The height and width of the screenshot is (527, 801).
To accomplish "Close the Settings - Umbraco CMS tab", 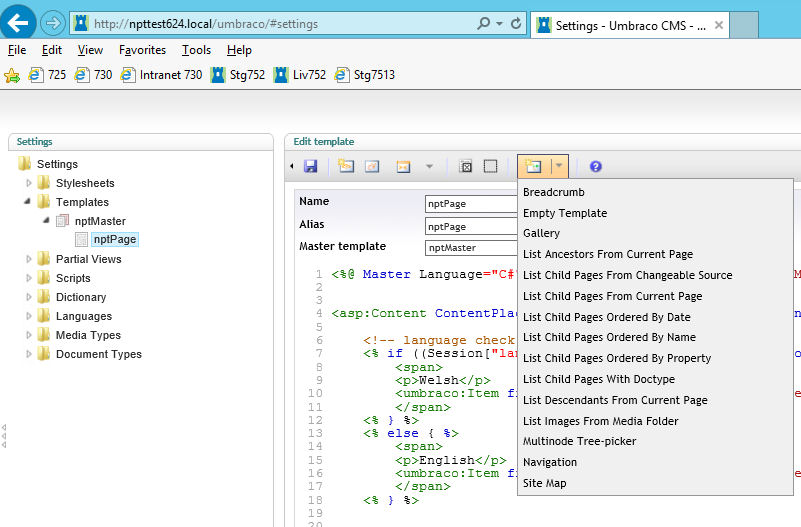I will coord(718,25).
